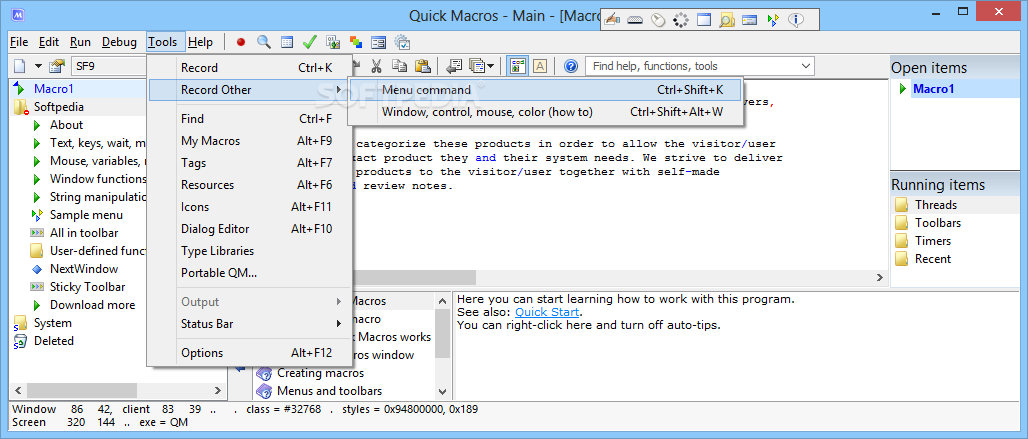Open the Debug menu
The image size is (1028, 439).
pyautogui.click(x=119, y=42)
